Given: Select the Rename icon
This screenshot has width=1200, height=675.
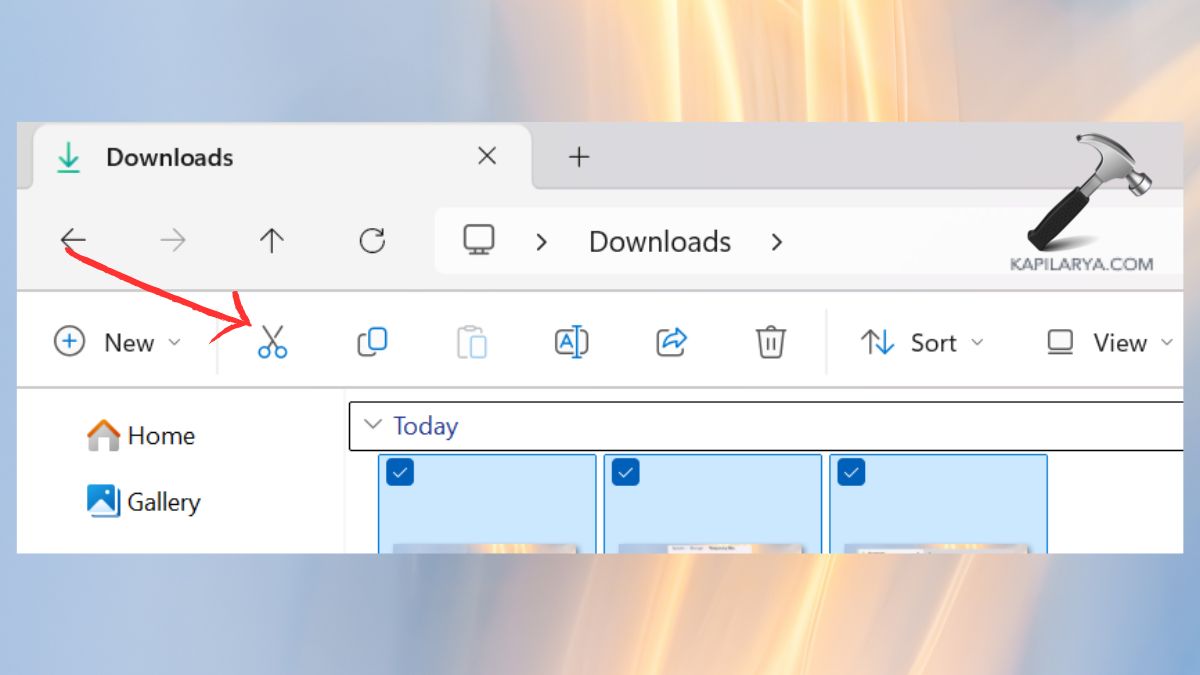Looking at the screenshot, I should click(x=571, y=342).
